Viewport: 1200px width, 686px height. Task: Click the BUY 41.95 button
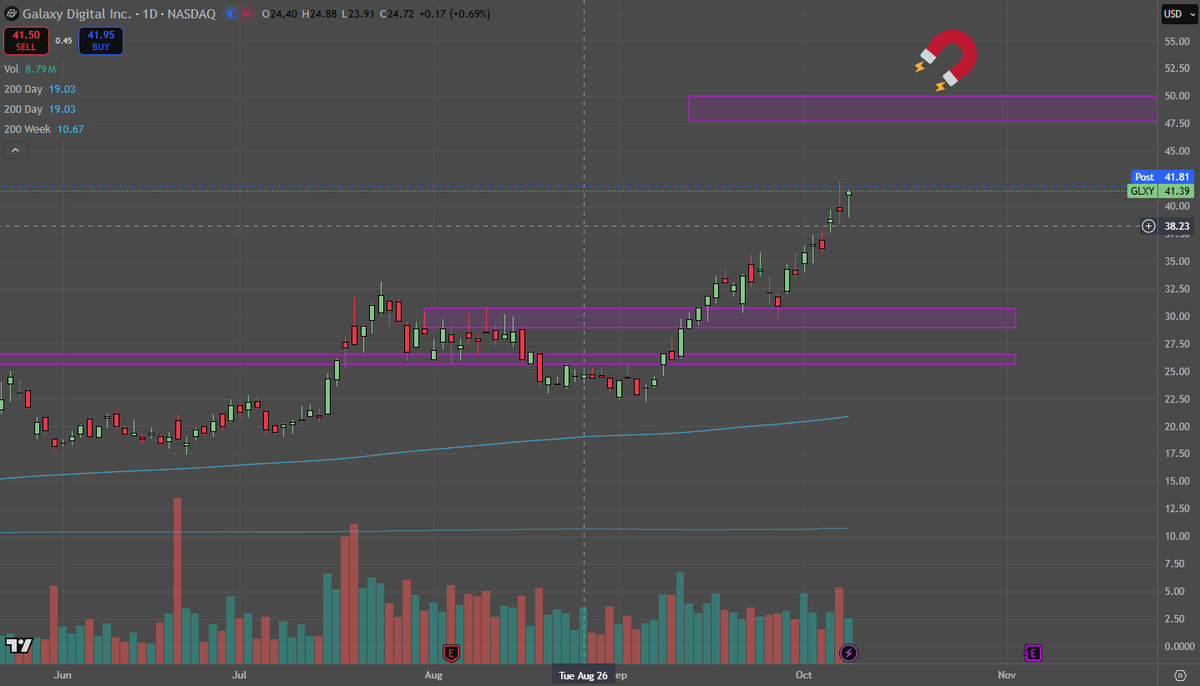coord(101,40)
